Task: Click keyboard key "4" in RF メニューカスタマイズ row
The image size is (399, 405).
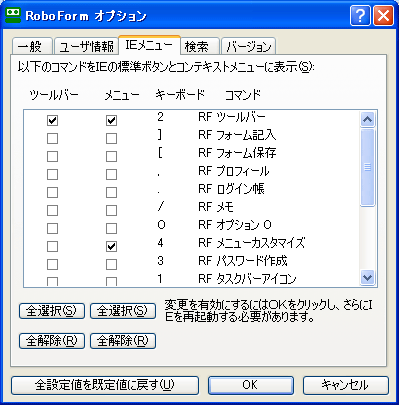Action: tap(161, 243)
